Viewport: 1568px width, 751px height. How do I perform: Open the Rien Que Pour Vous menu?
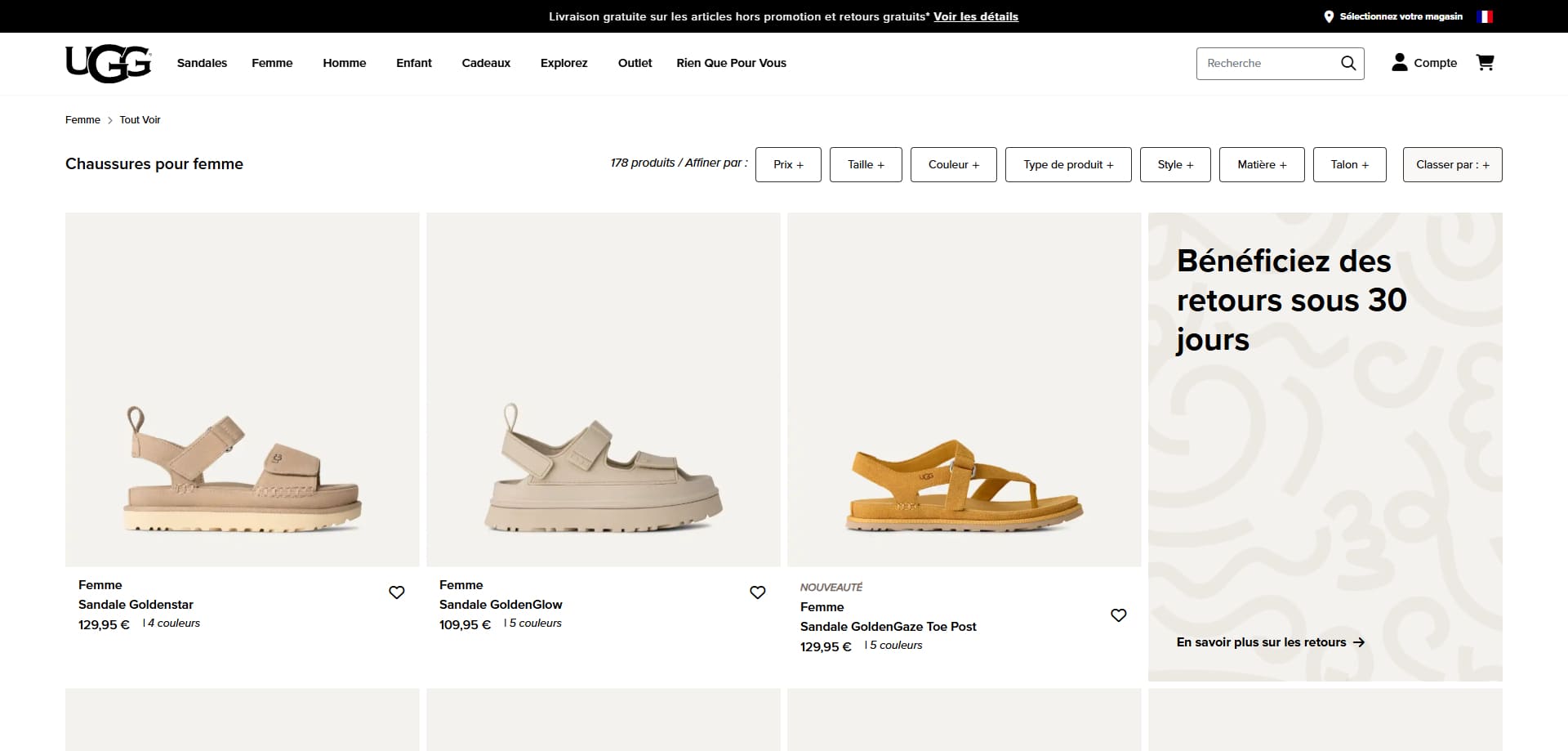tap(731, 63)
